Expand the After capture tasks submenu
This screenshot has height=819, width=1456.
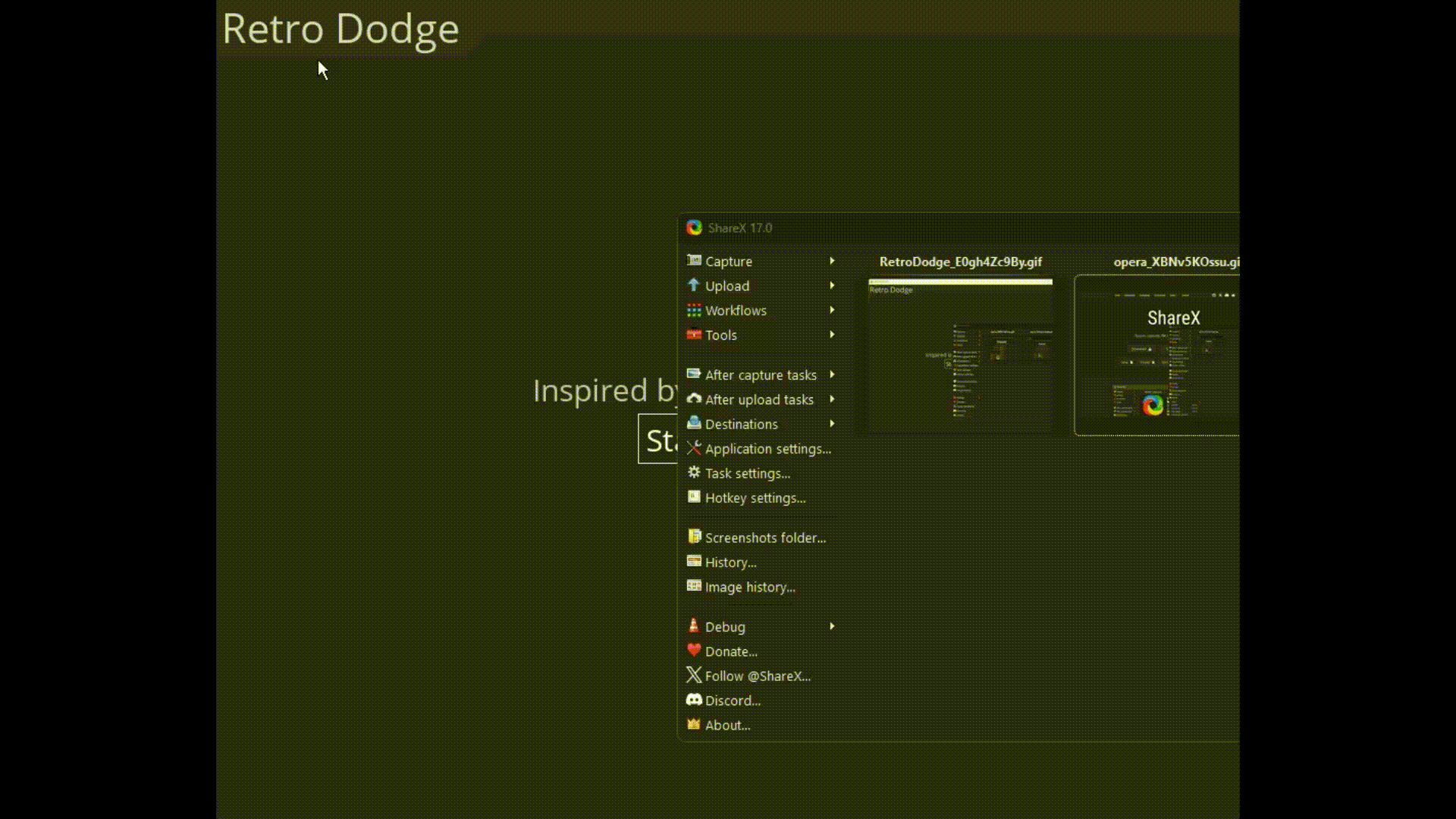pos(832,375)
